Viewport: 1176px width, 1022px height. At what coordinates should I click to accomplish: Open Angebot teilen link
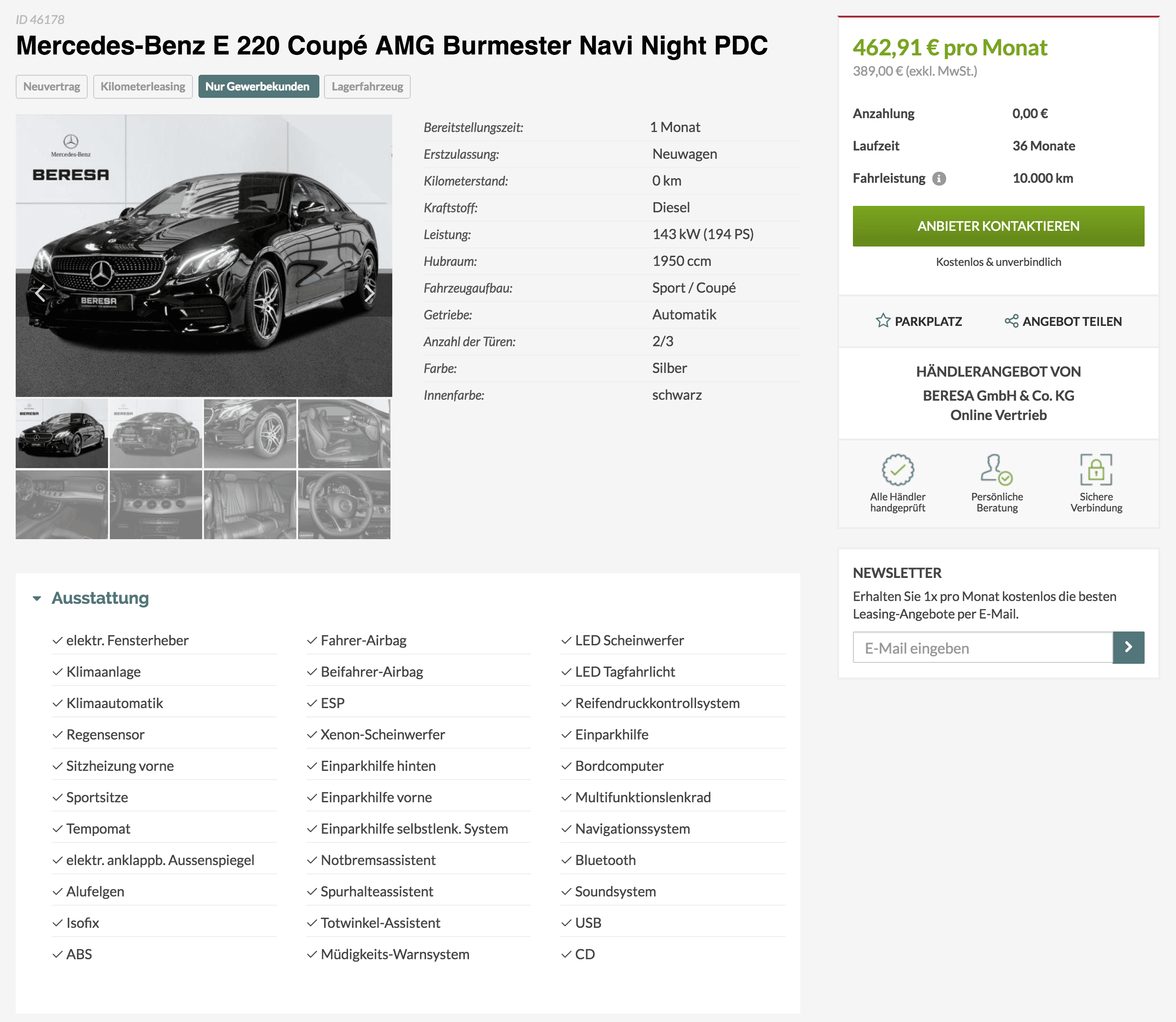point(1072,322)
